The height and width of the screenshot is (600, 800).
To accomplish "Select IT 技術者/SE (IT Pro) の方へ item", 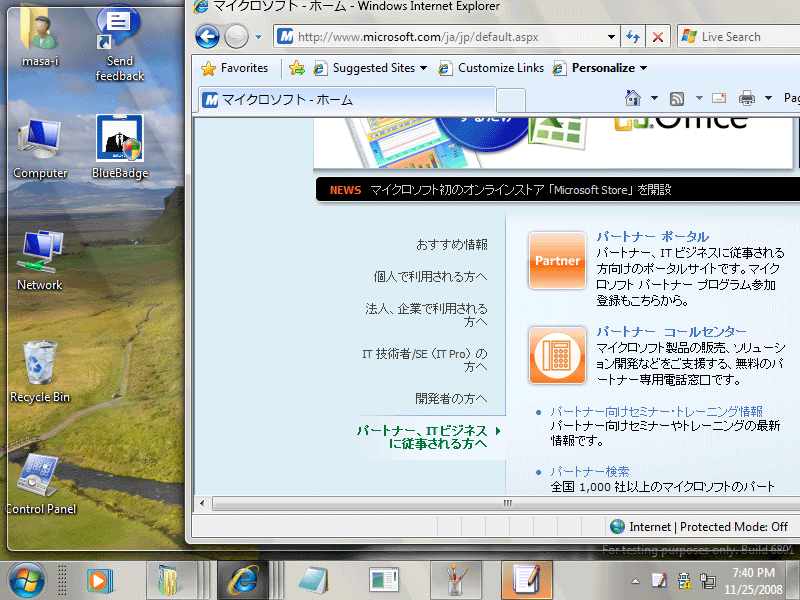I will click(x=424, y=360).
